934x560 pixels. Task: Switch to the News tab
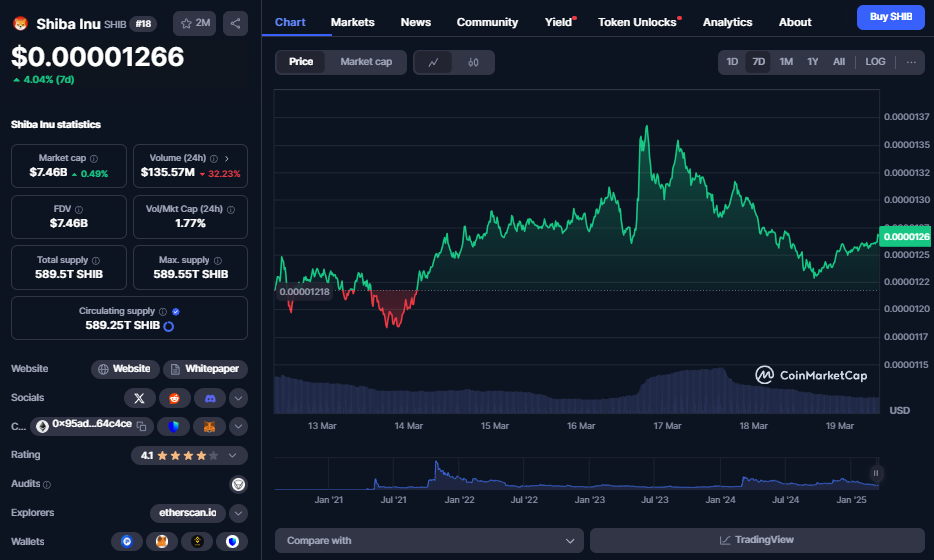[x=415, y=22]
